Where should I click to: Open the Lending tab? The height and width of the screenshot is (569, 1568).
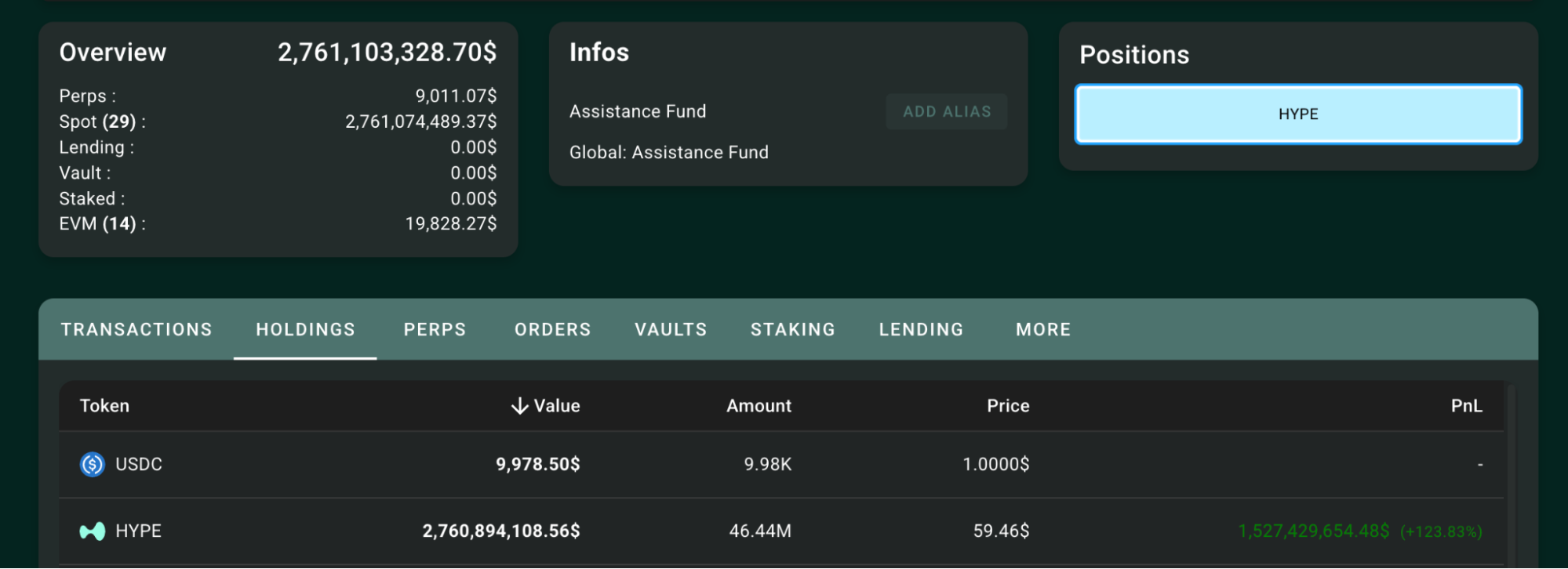(x=921, y=330)
